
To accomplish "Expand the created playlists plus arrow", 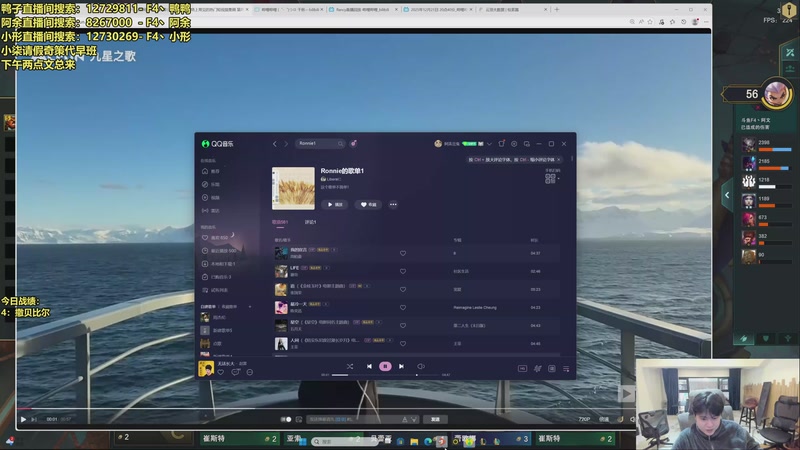I will pos(250,307).
